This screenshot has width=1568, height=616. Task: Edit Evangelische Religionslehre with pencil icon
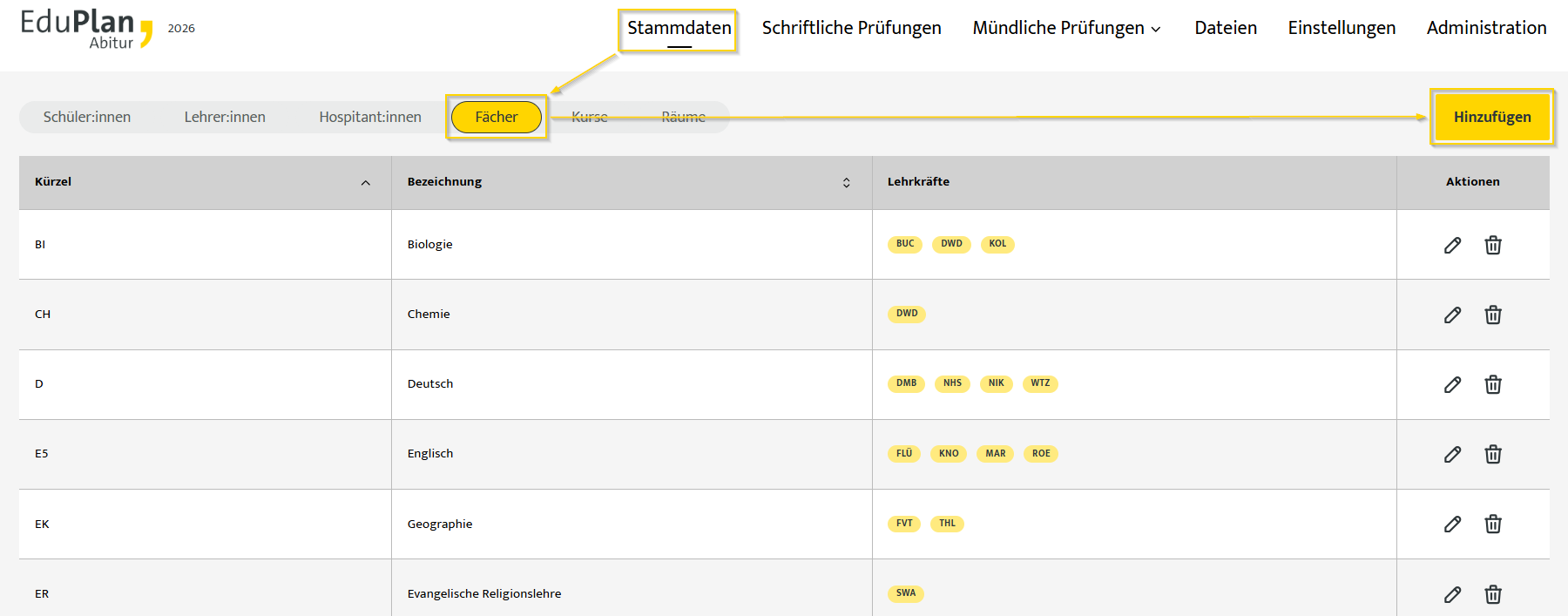click(x=1452, y=594)
